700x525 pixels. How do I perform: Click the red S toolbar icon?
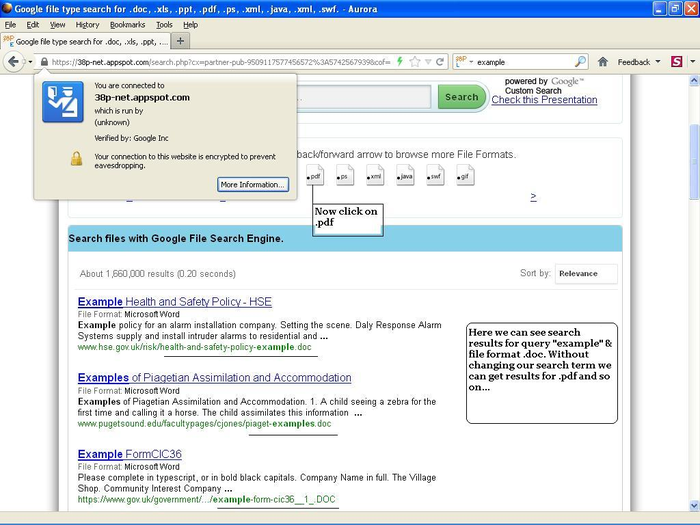point(677,62)
